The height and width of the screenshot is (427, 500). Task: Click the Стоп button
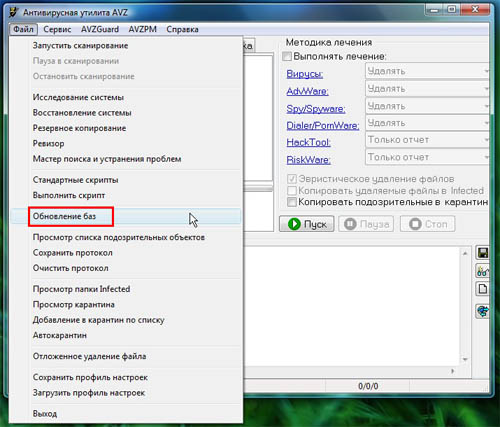[428, 224]
